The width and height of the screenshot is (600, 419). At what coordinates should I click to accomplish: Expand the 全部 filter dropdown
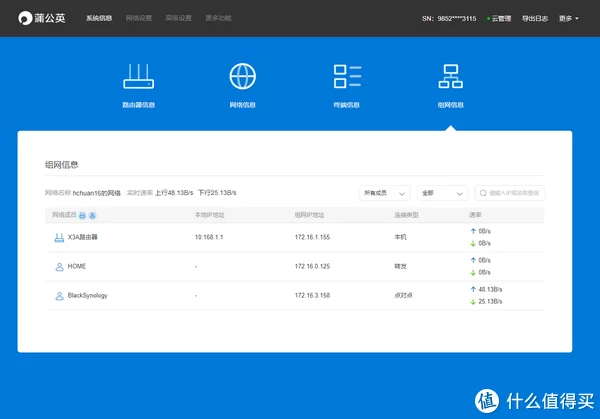(x=443, y=193)
